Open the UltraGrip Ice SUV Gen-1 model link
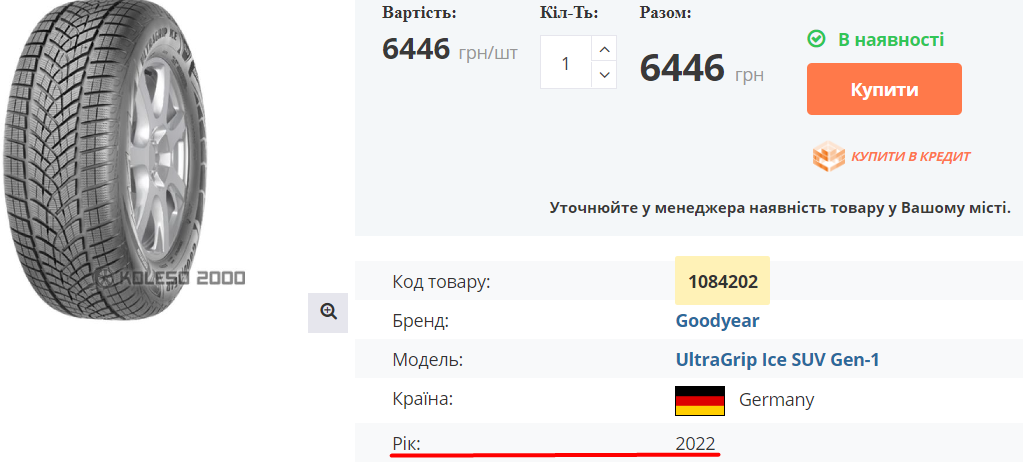1023x468 pixels. tap(777, 360)
